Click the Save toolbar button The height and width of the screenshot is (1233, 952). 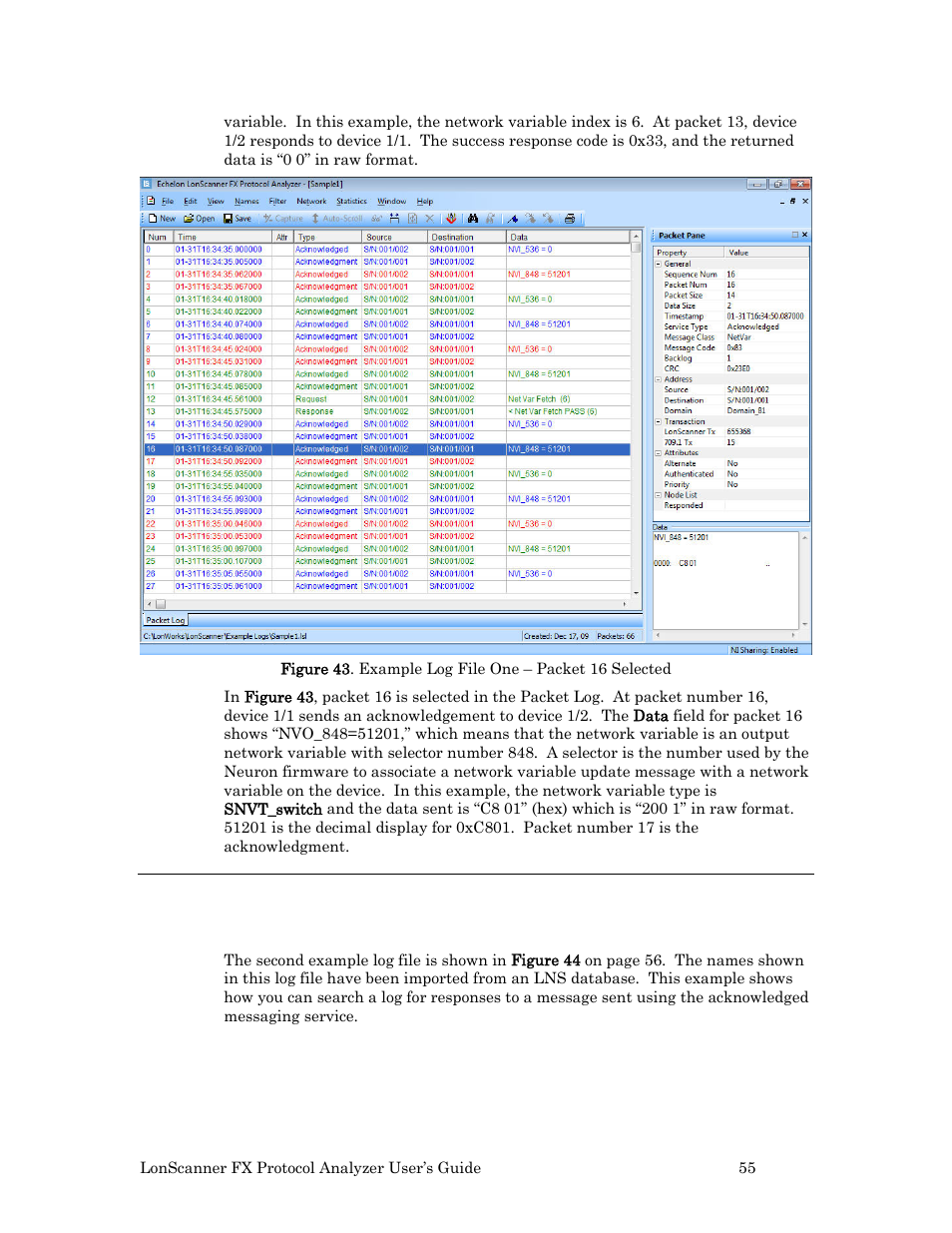pyautogui.click(x=238, y=219)
